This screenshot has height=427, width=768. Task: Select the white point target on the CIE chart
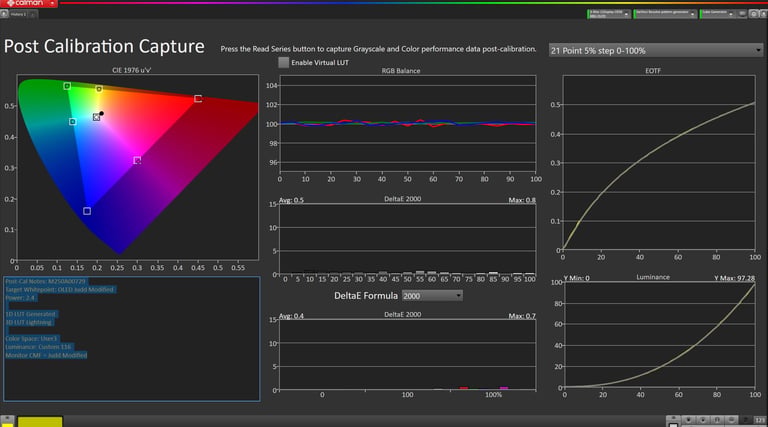(x=96, y=117)
